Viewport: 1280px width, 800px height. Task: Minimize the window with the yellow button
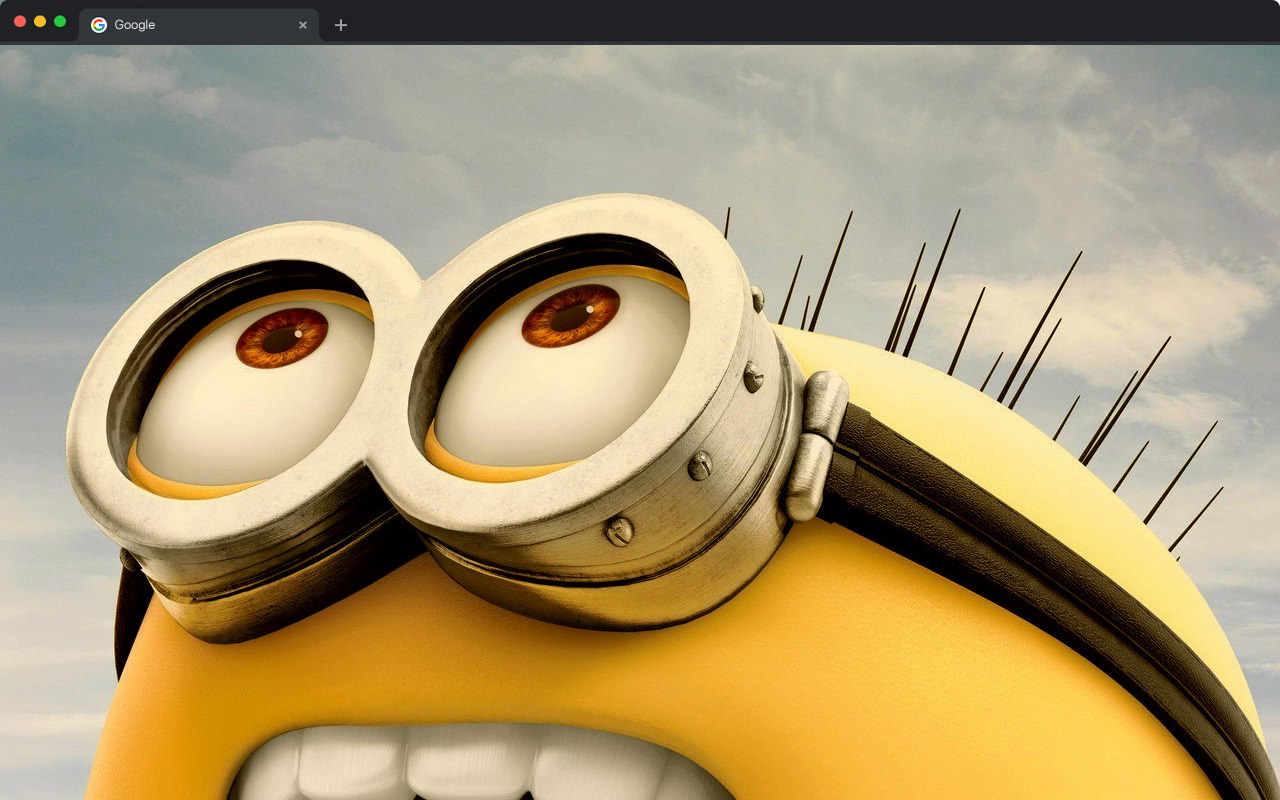click(x=40, y=21)
